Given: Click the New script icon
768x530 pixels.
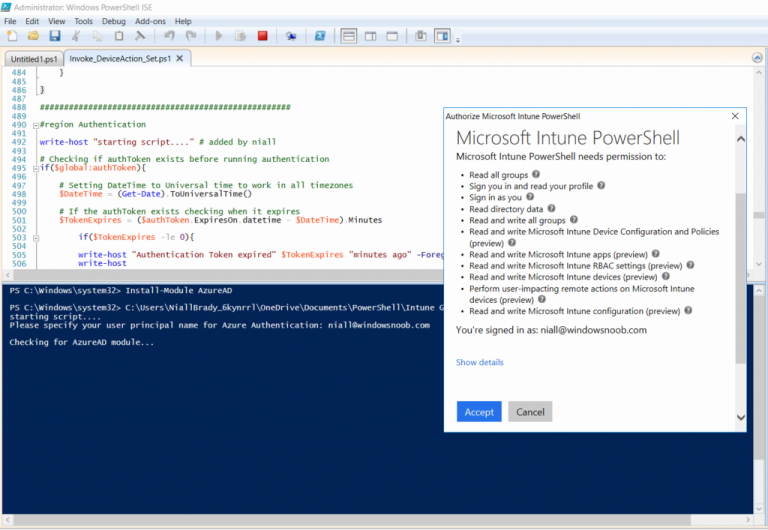Looking at the screenshot, I should 11,36.
